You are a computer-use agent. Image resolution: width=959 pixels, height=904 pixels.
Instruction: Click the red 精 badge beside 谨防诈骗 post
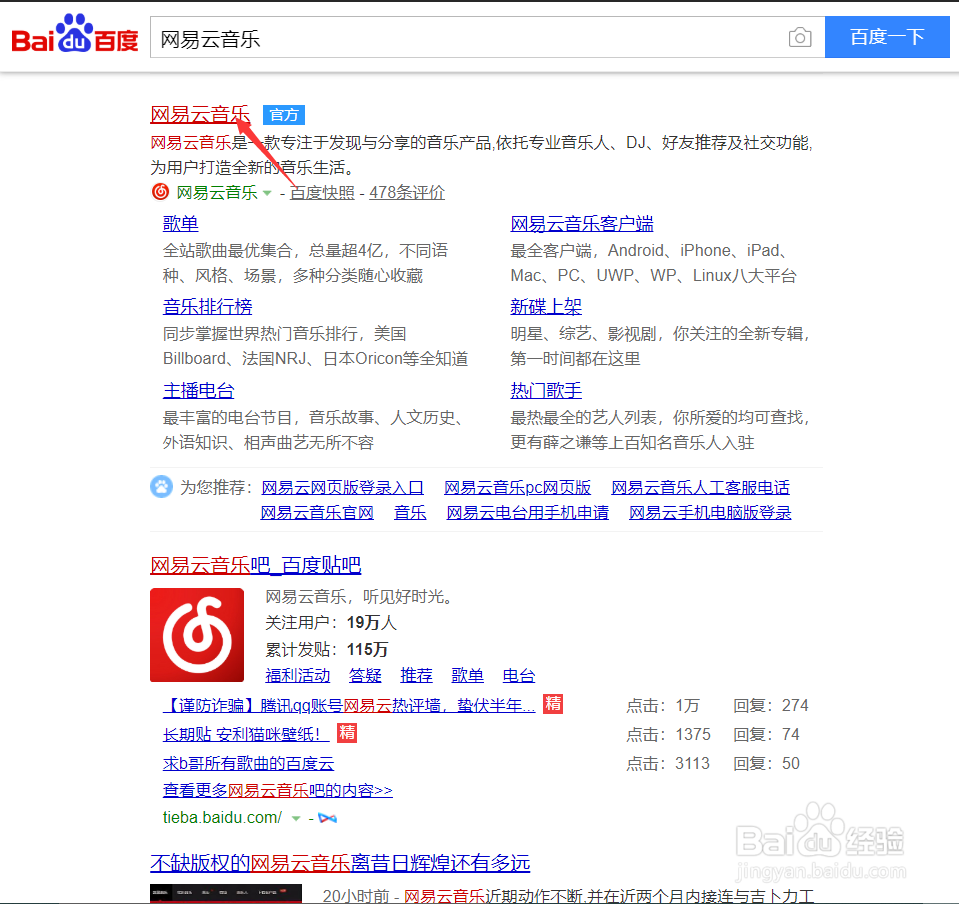553,704
